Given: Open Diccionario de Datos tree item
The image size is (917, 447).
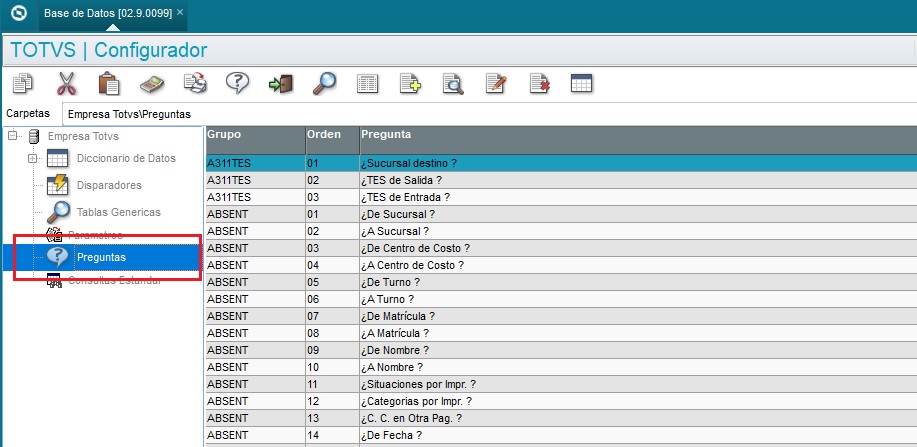Looking at the screenshot, I should (x=126, y=158).
